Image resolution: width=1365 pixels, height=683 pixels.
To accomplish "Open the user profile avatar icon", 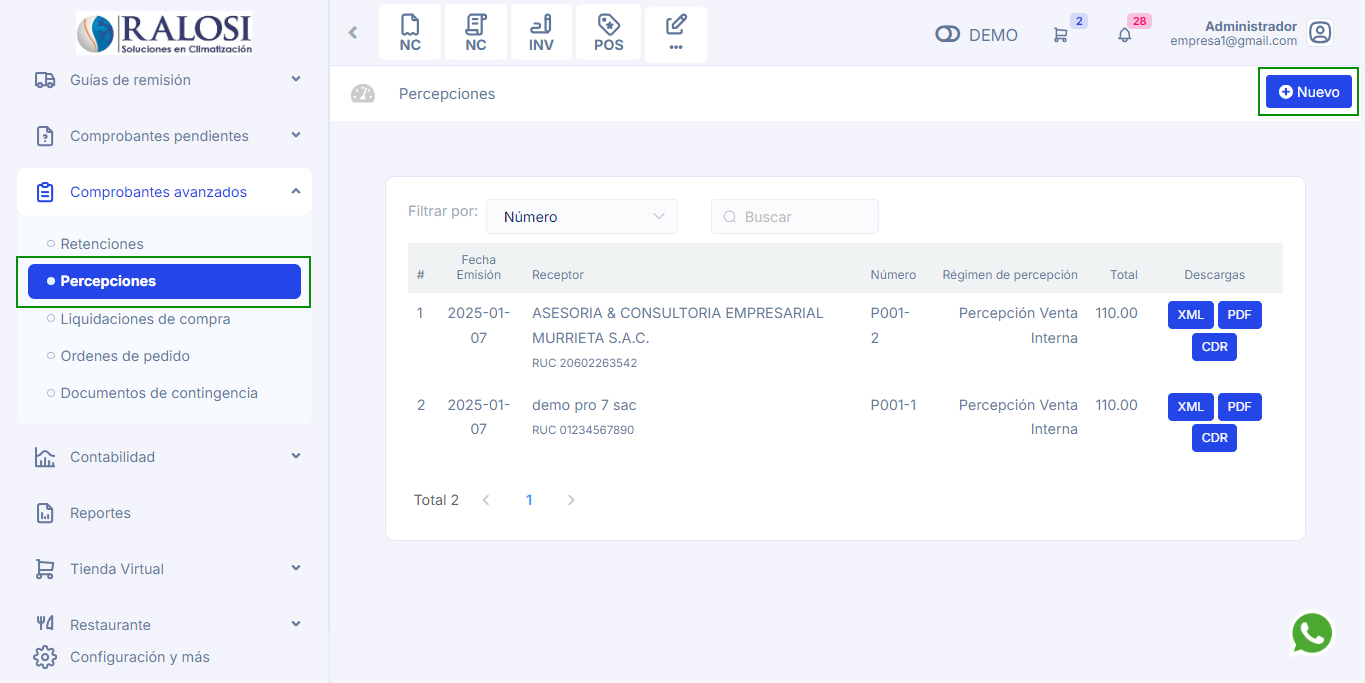I will (1320, 33).
